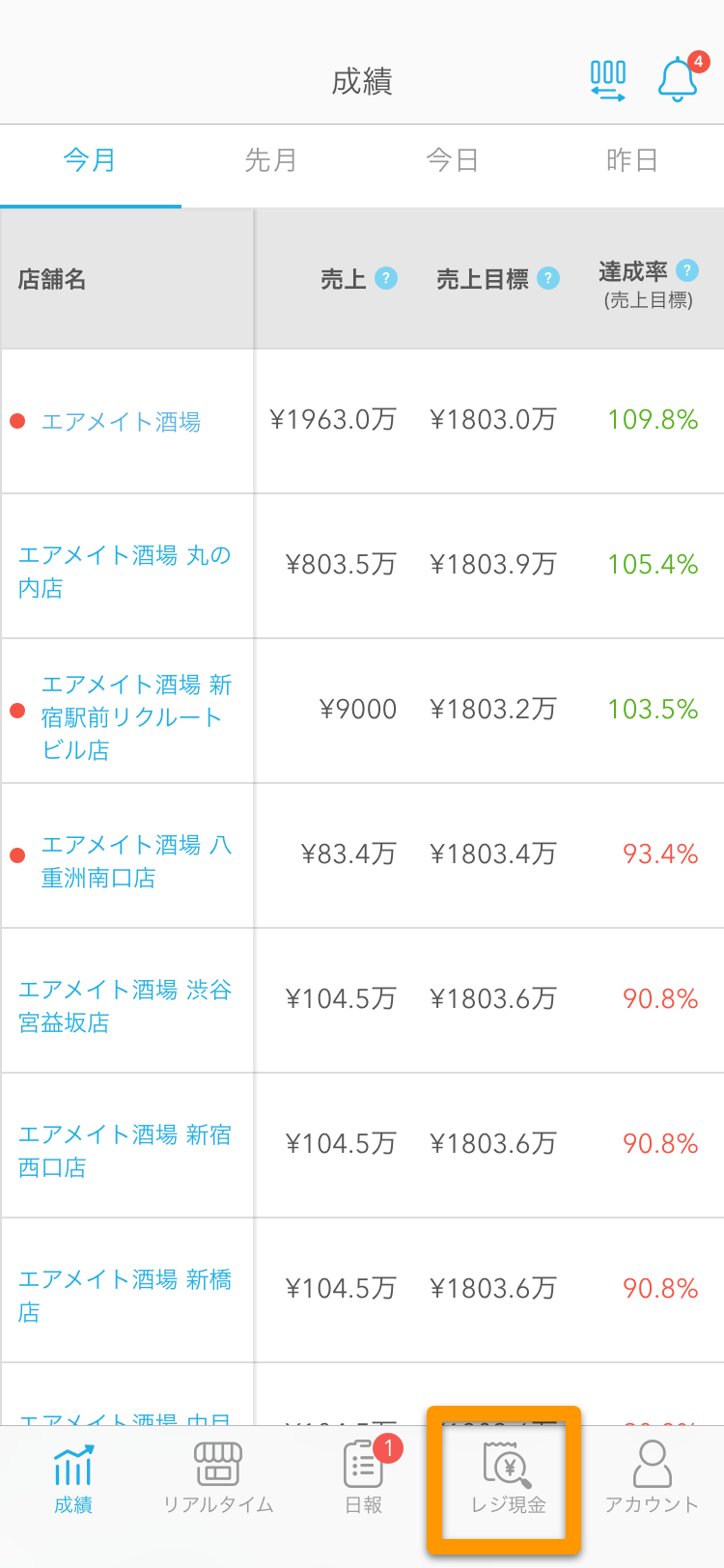Image resolution: width=724 pixels, height=1568 pixels.
Task: Switch to the 先月 tab
Action: 271,160
